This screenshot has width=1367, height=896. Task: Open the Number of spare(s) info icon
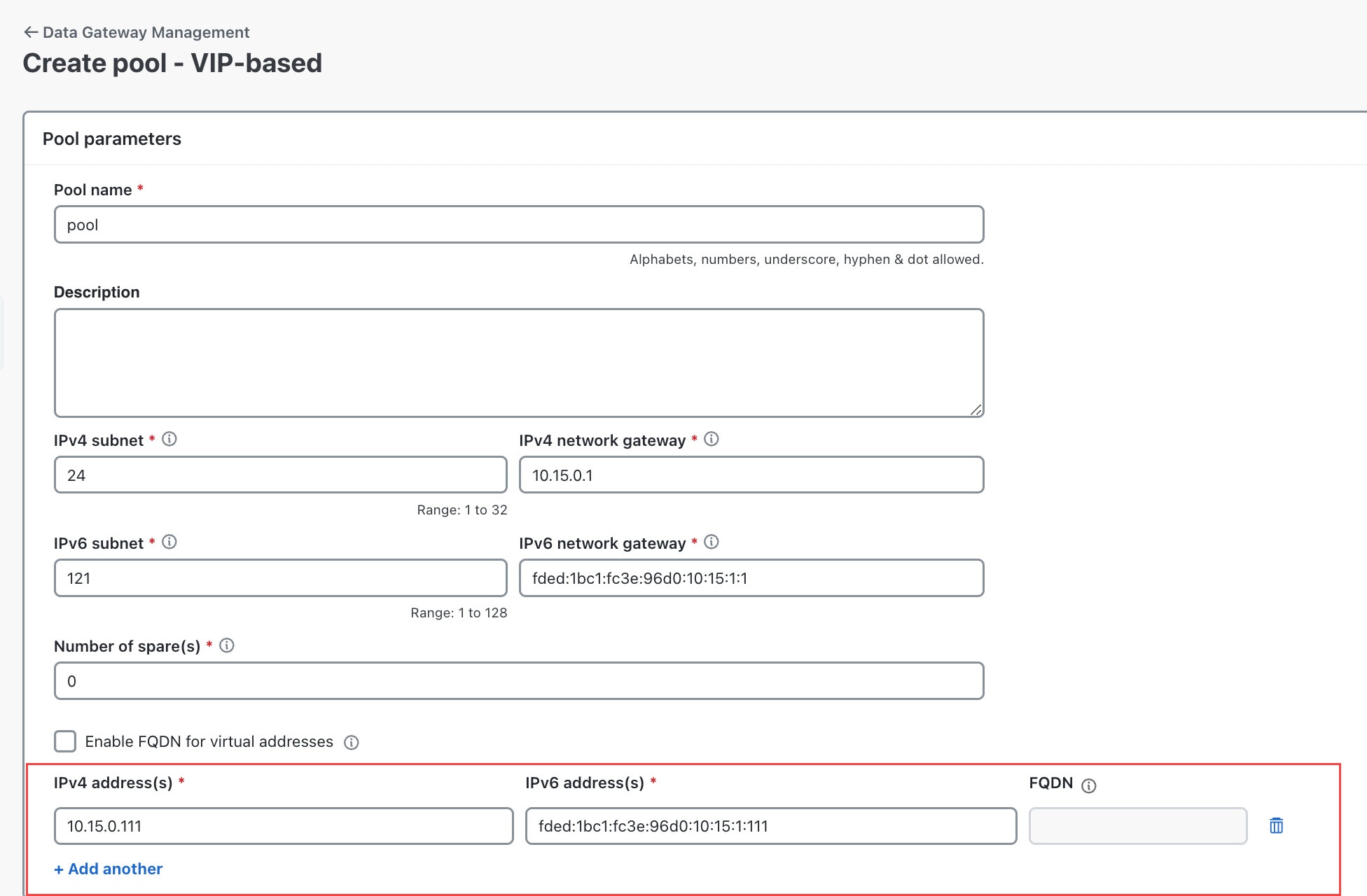click(x=227, y=645)
